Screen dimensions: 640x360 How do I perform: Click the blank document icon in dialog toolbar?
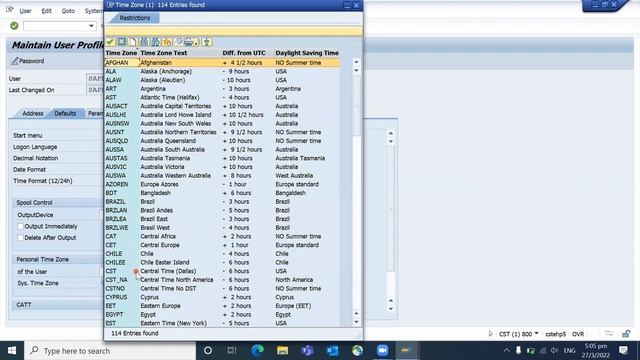(x=133, y=42)
